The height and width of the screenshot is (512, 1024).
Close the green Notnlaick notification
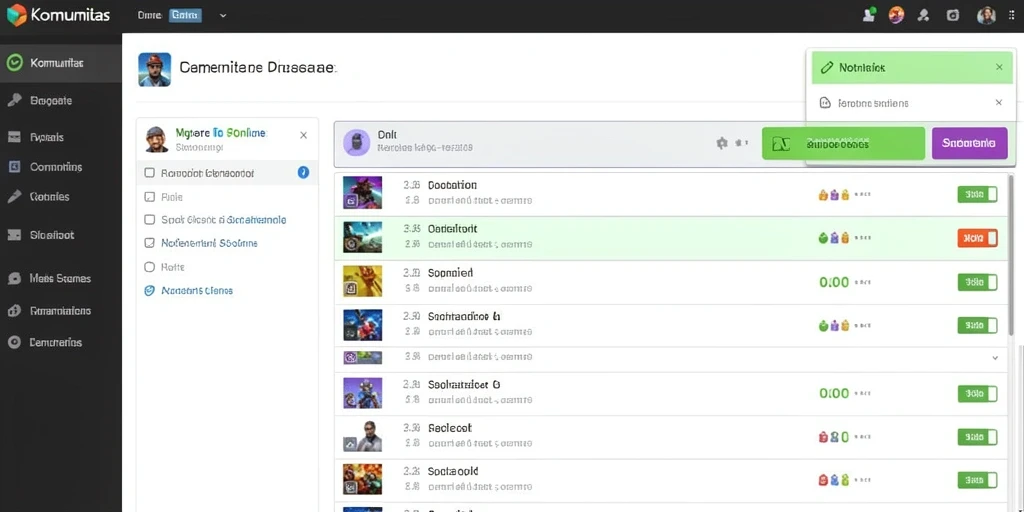[999, 67]
